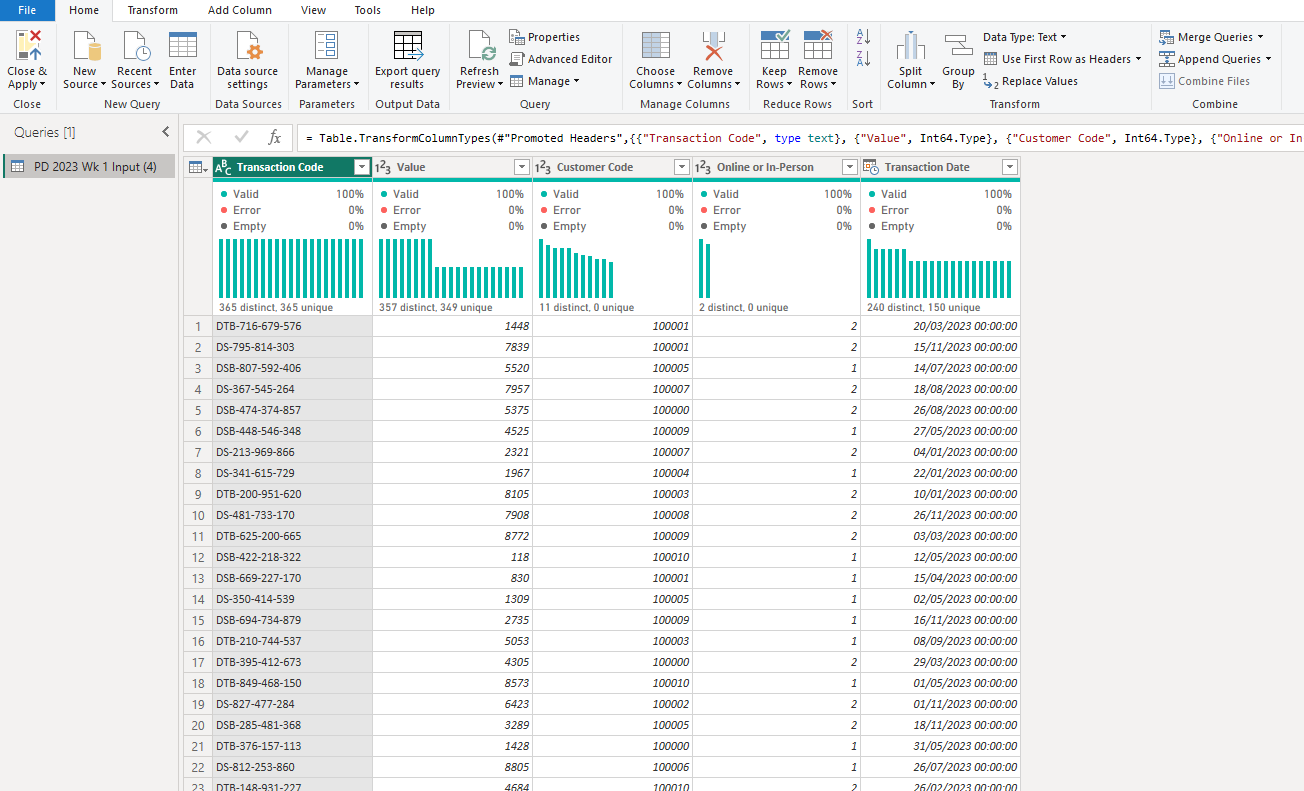This screenshot has height=791, width=1304.
Task: Open Transaction Code column filter dropdown
Action: 361,167
